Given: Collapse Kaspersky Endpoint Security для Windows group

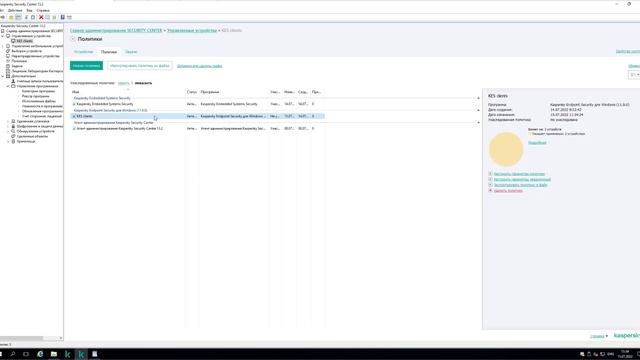Looking at the screenshot, I should (478, 110).
